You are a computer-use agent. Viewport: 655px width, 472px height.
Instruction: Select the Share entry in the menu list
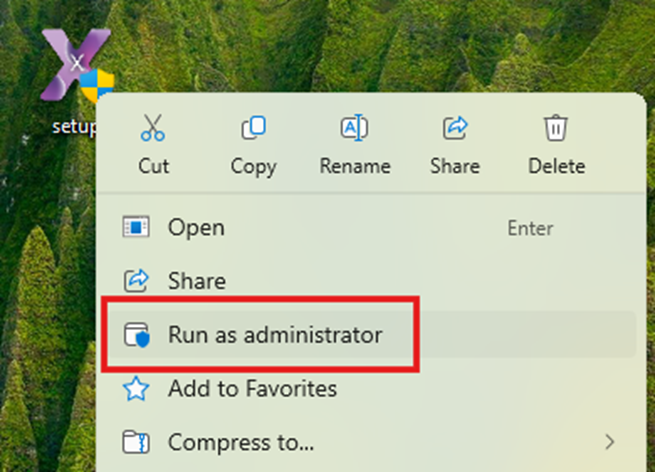point(197,281)
